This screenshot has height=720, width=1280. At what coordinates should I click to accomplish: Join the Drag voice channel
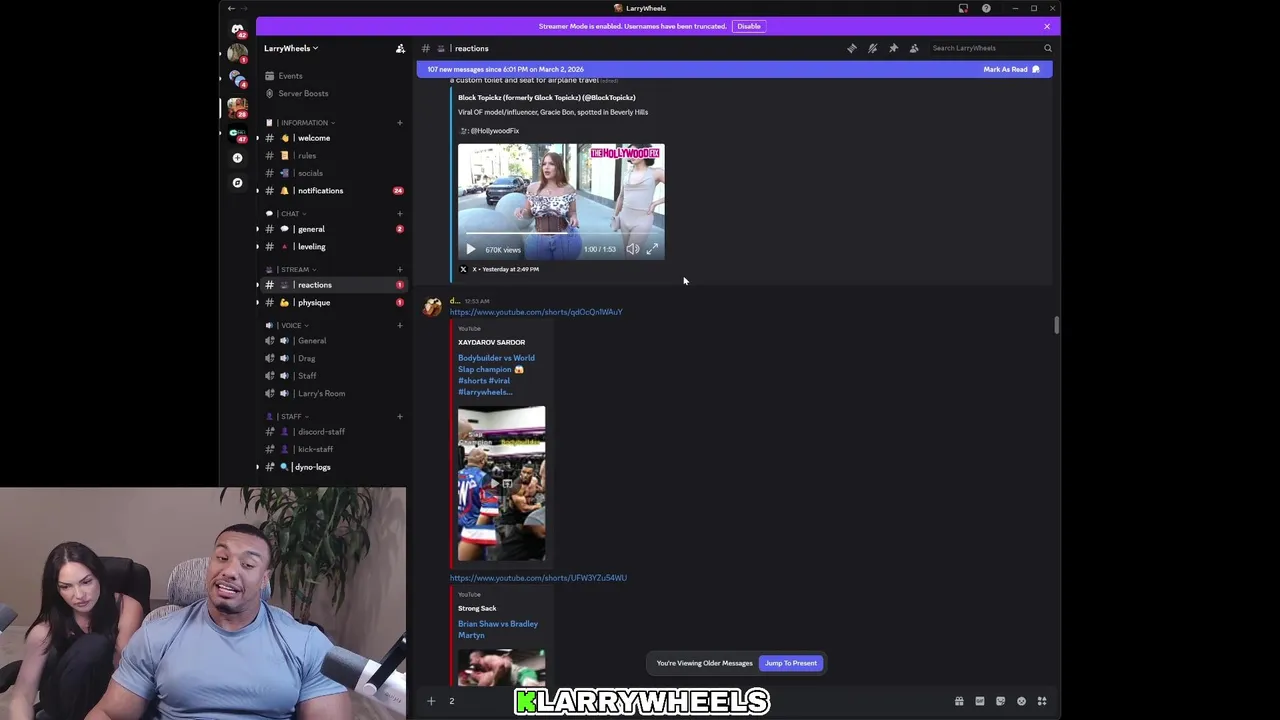coord(331,358)
